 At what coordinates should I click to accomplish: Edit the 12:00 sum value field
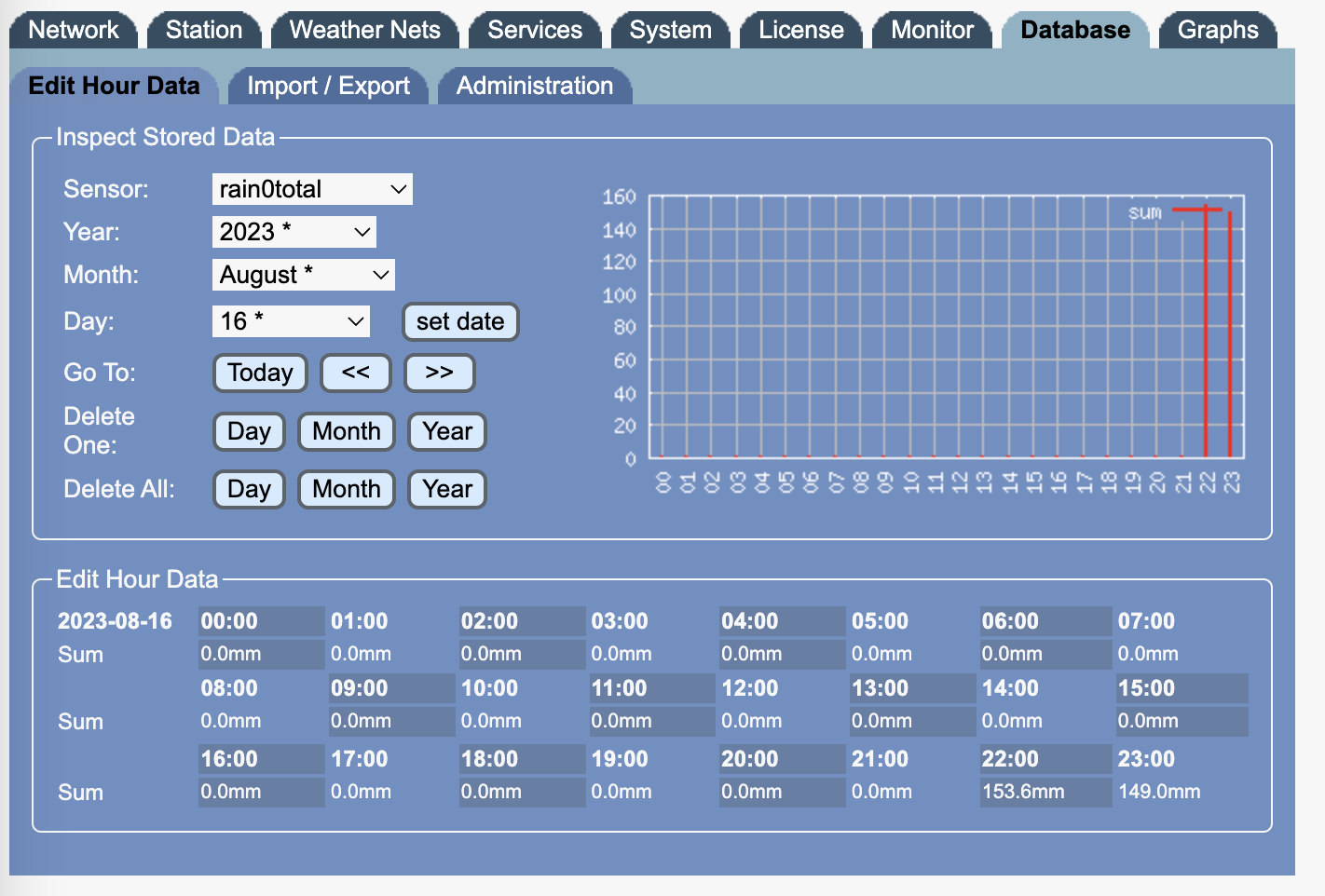pyautogui.click(x=783, y=721)
